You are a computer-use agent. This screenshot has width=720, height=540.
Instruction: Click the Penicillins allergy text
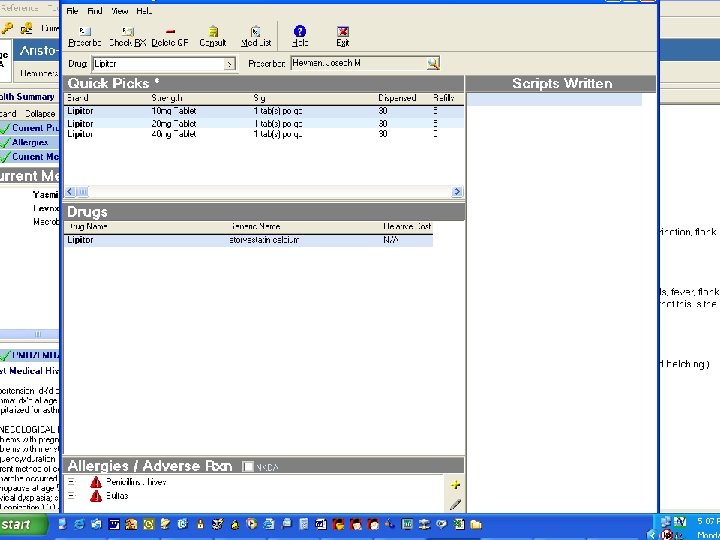click(136, 482)
